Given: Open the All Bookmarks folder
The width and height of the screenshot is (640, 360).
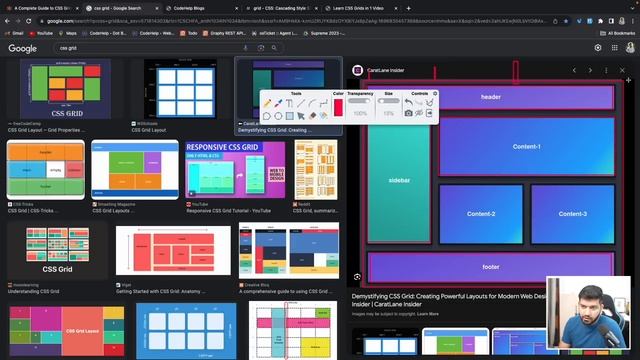Looking at the screenshot, I should click(x=618, y=33).
